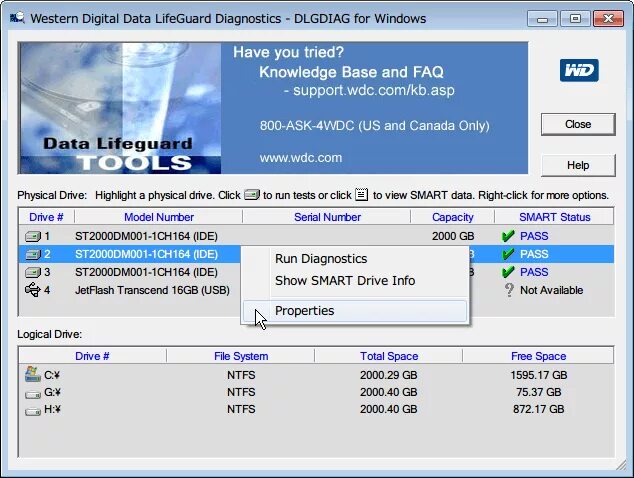Click PASS status text for drive 3
The width and height of the screenshot is (634, 478).
coord(534,272)
